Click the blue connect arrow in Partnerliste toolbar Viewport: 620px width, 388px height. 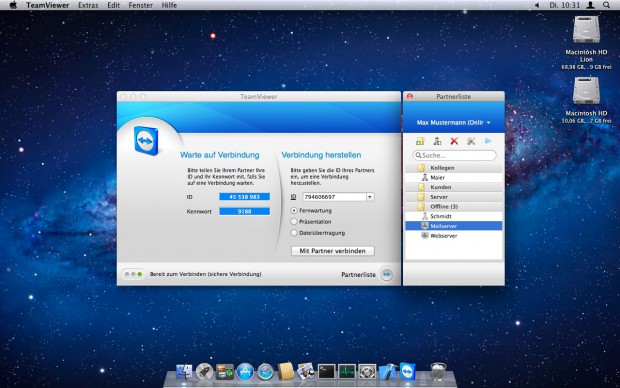coord(488,141)
